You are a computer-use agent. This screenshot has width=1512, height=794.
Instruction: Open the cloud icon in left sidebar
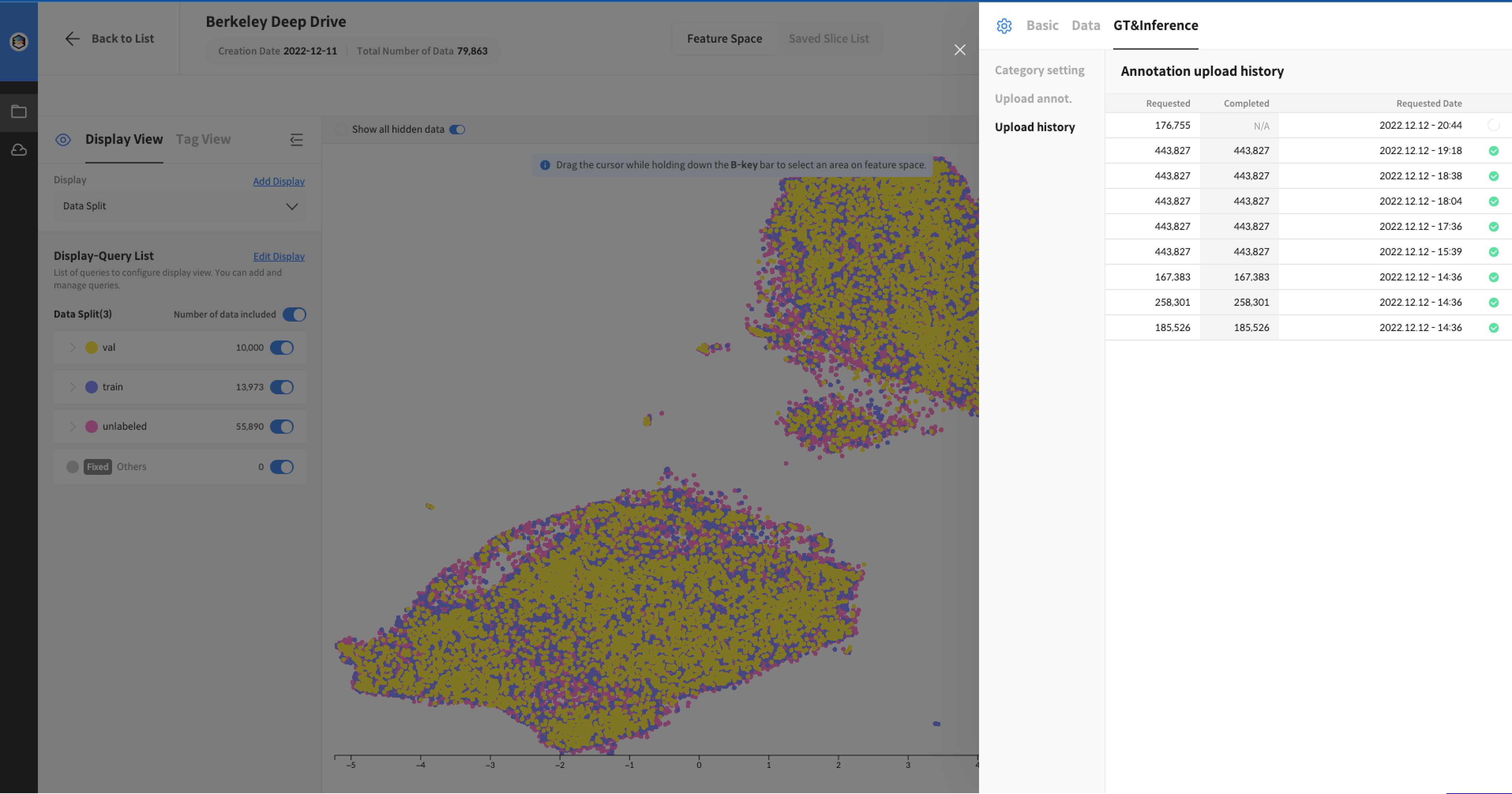(19, 151)
